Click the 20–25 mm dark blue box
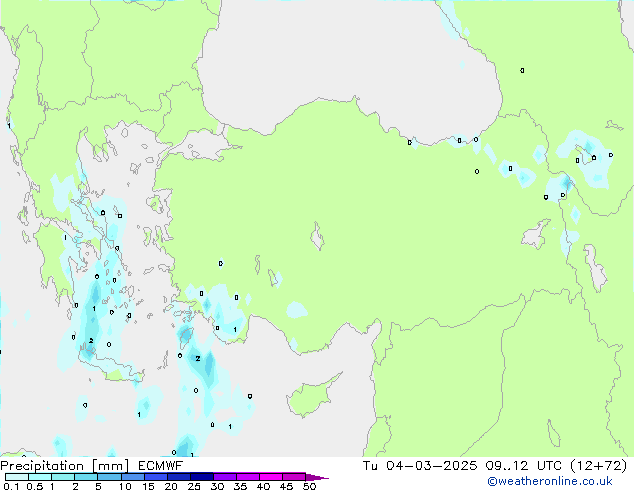 click(178, 477)
